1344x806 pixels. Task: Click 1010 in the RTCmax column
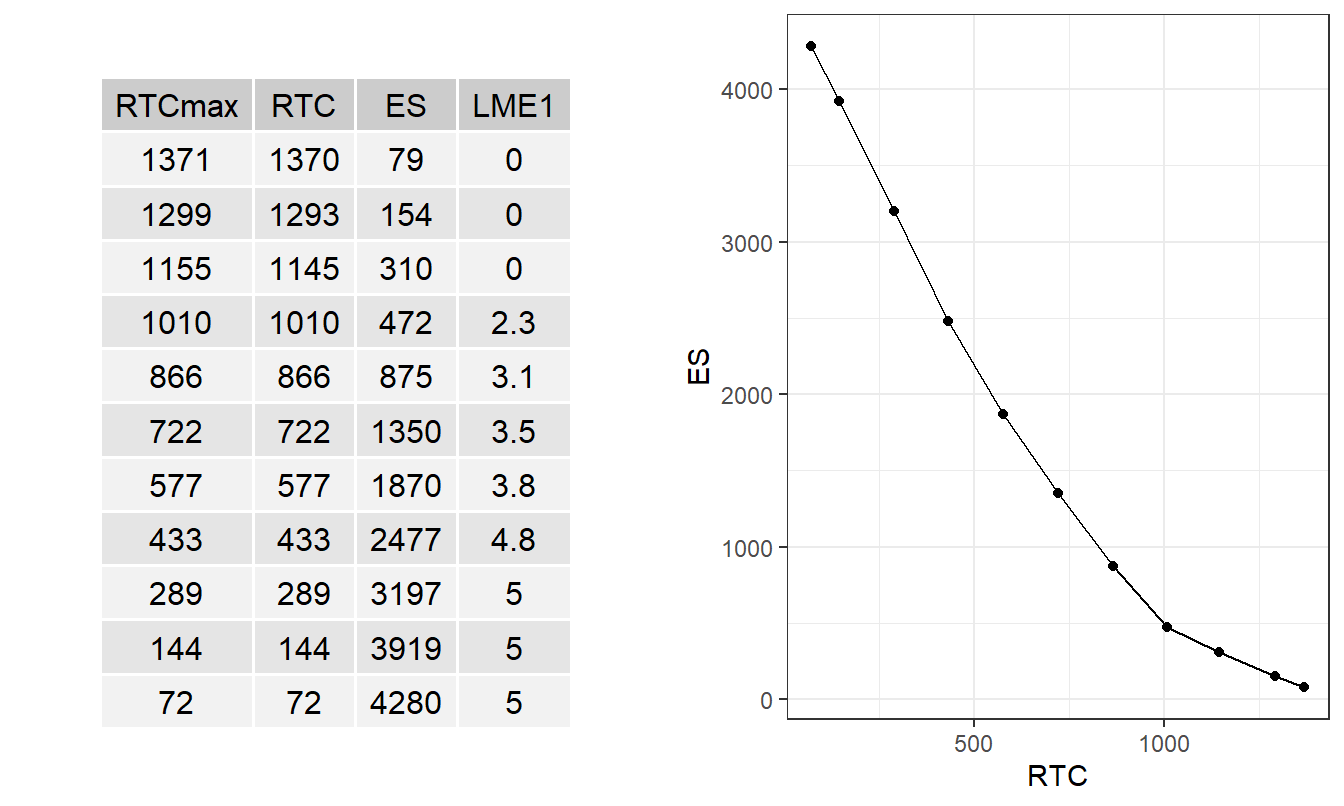pyautogui.click(x=177, y=322)
